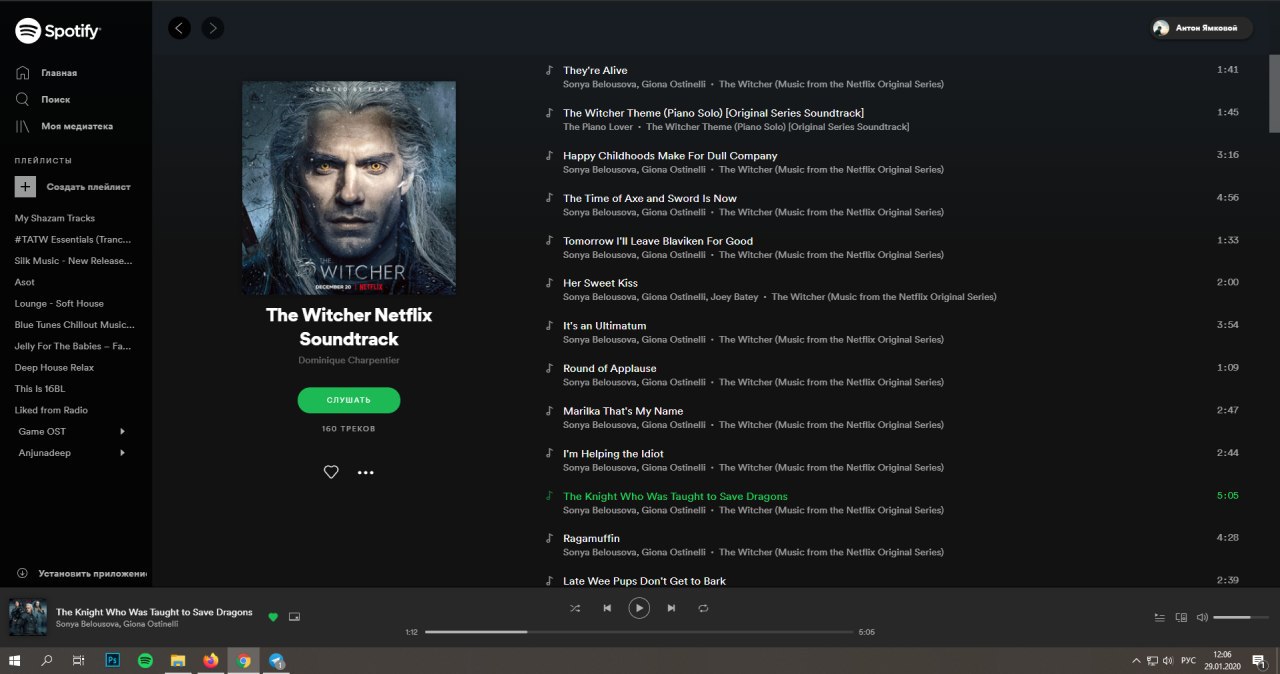
Task: Expand the Anjunadeep folder arrow
Action: click(x=123, y=453)
